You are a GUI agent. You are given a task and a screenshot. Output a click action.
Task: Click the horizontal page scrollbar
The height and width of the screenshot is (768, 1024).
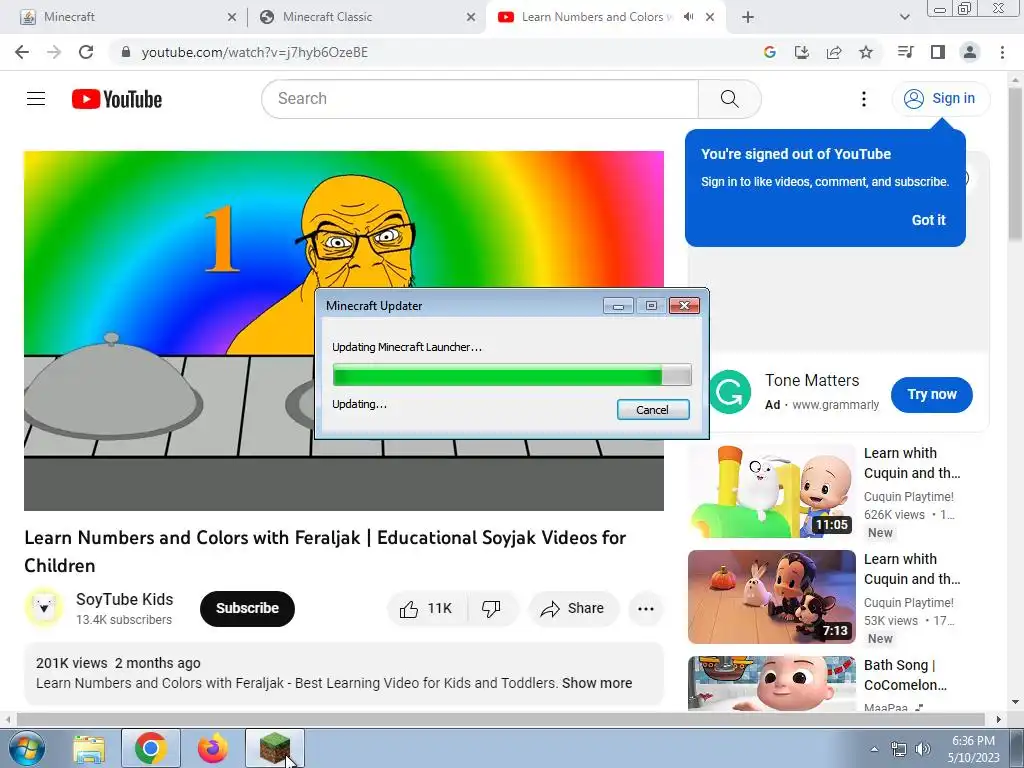pyautogui.click(x=503, y=719)
